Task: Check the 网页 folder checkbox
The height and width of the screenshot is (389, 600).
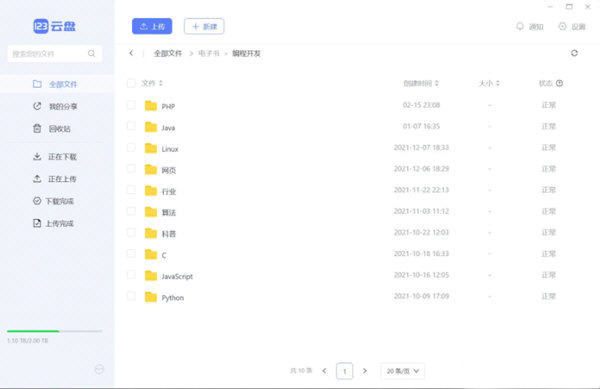Action: click(131, 169)
